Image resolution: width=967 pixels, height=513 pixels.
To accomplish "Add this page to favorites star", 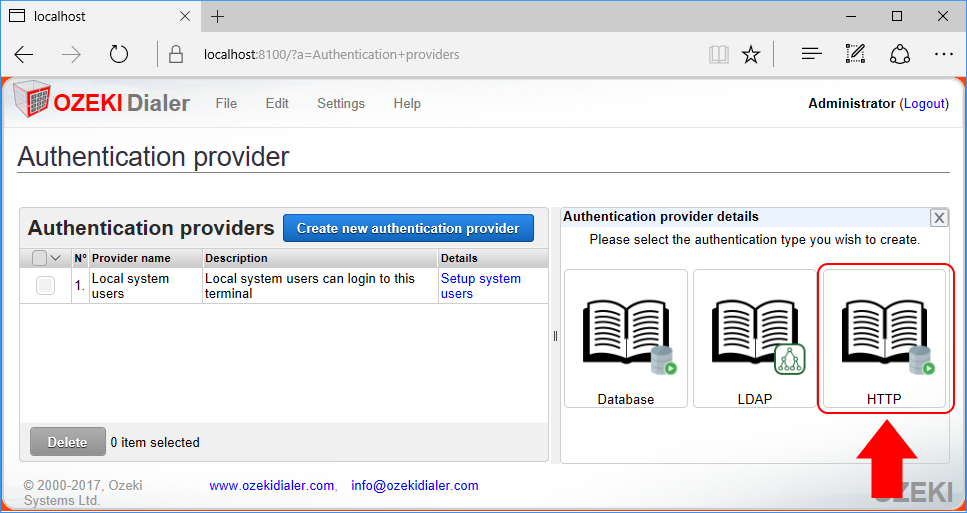I will [751, 54].
